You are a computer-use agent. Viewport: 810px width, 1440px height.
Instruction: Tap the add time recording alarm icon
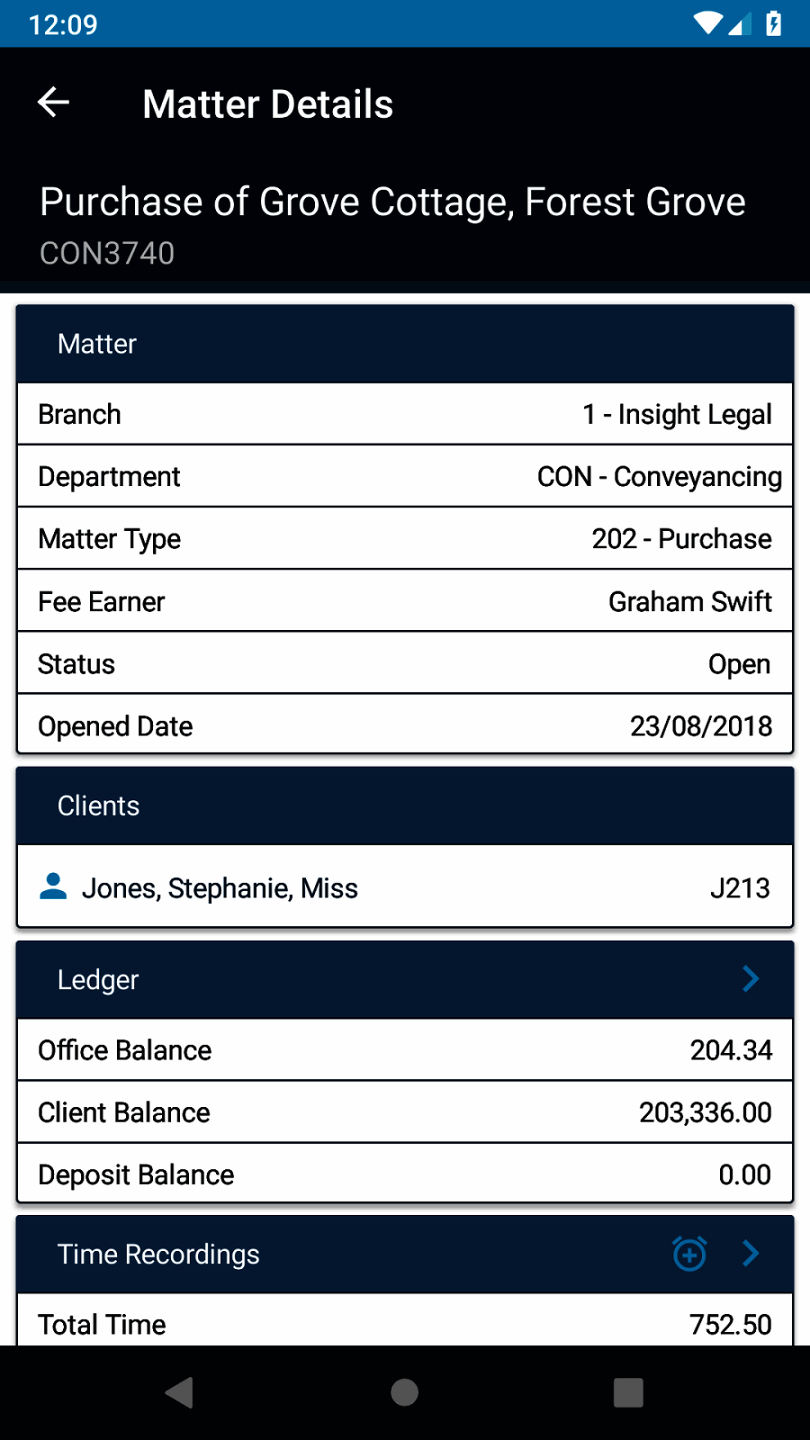tap(689, 1254)
